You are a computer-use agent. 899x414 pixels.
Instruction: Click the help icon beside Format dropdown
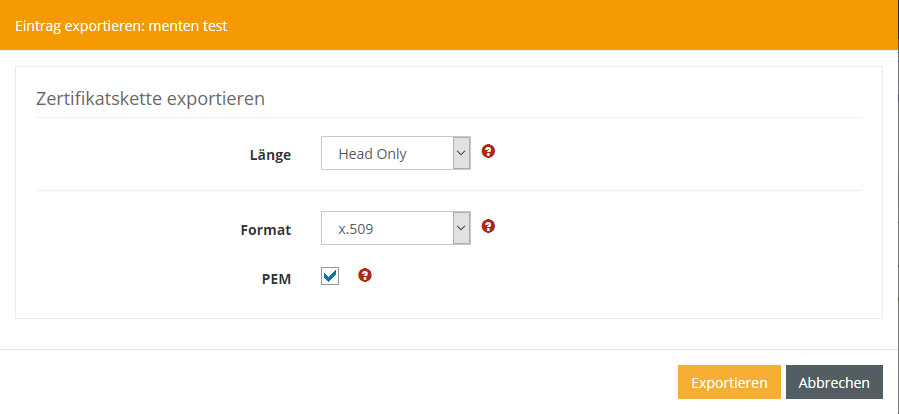click(x=488, y=226)
